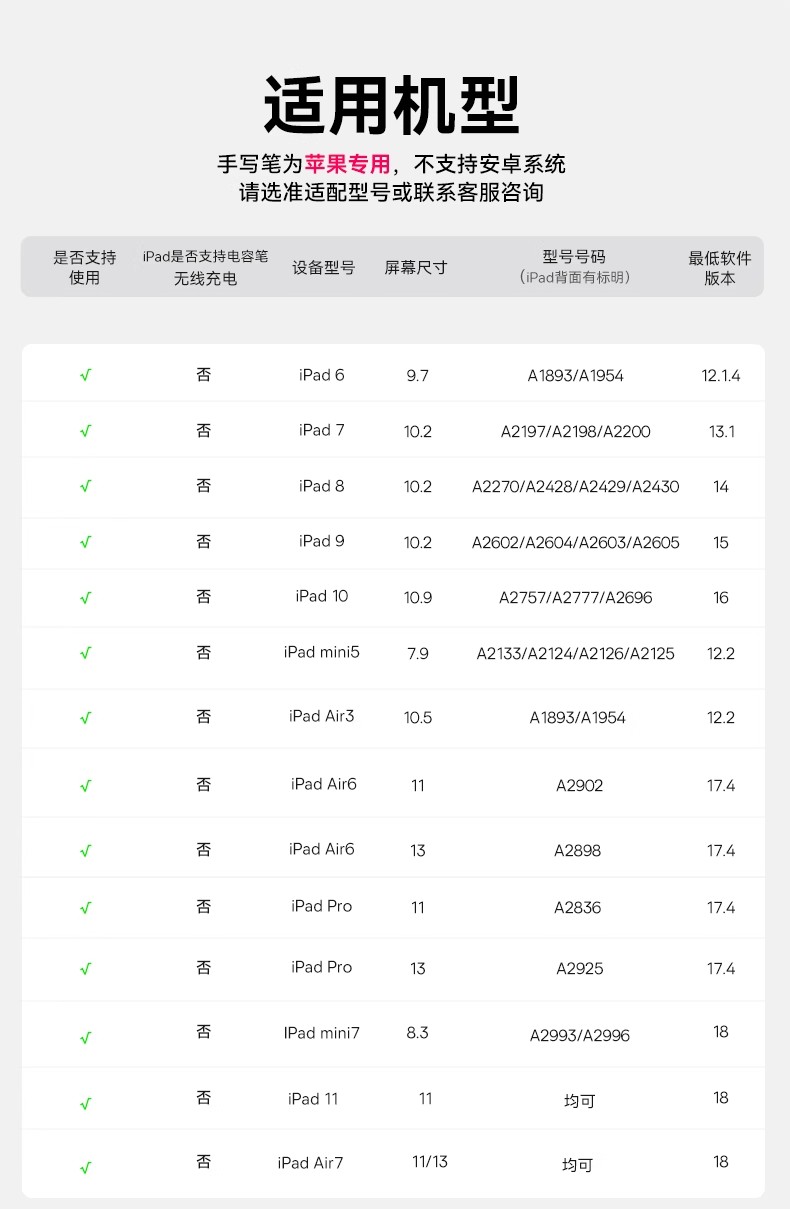Click the 适用机型 title
Image resolution: width=790 pixels, height=1209 pixels.
coord(392,104)
